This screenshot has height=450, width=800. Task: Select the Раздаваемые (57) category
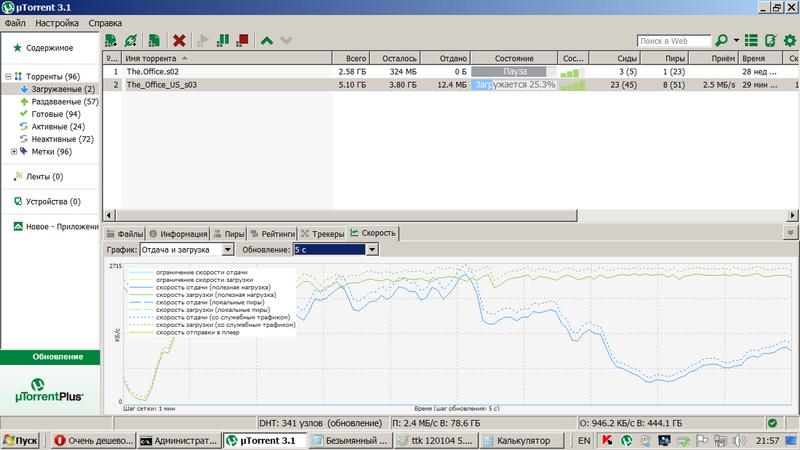65,102
